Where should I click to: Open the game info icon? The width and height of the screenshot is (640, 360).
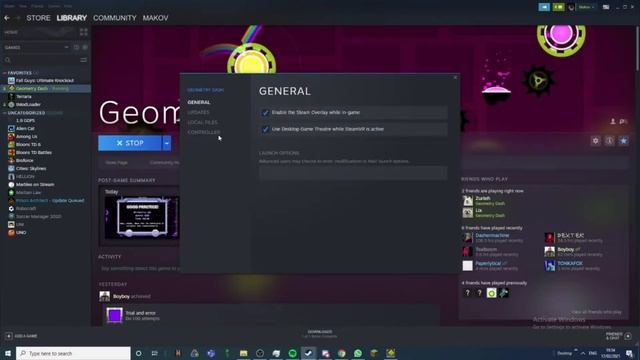tap(609, 141)
